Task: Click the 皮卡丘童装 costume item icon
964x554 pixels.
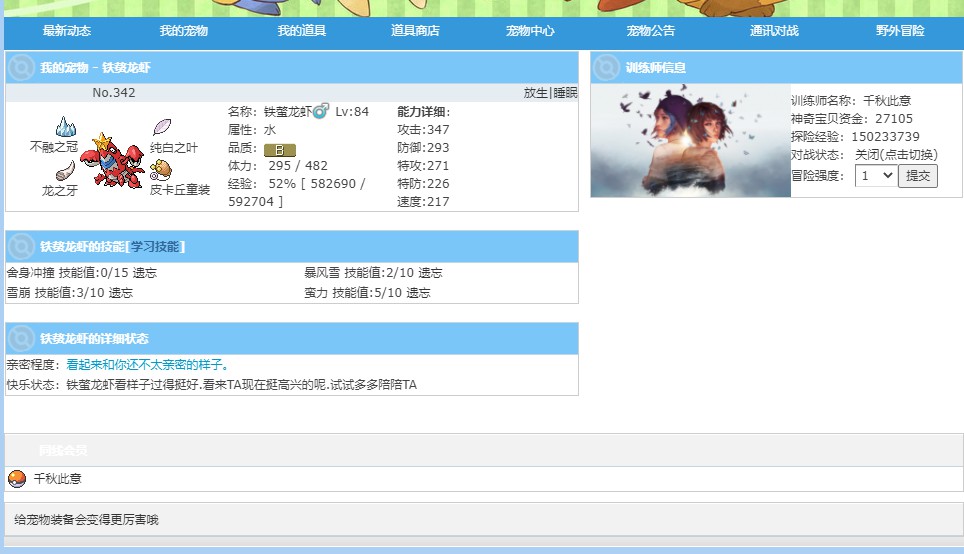Action: click(x=160, y=170)
